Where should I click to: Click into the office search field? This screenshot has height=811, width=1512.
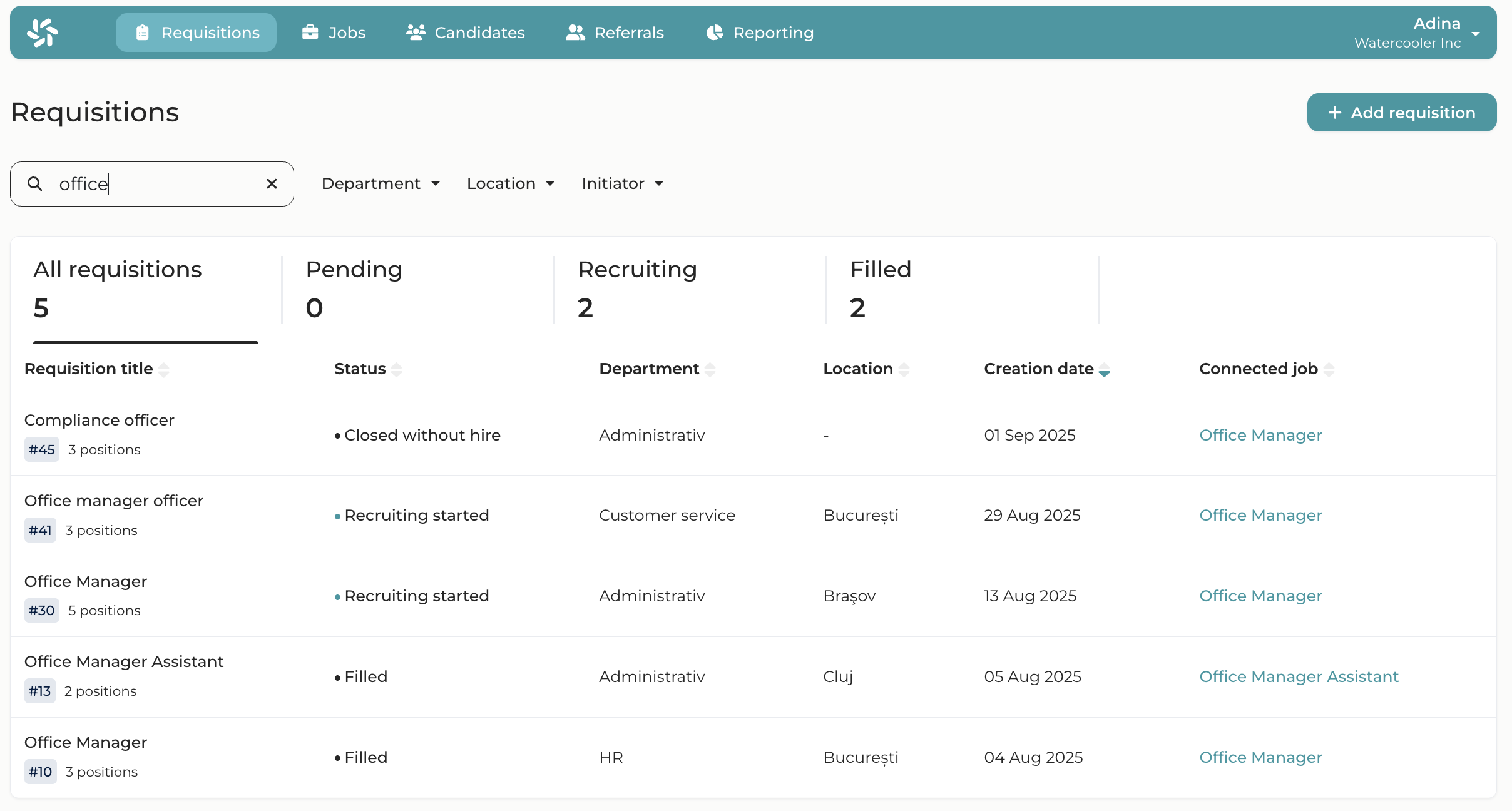156,184
